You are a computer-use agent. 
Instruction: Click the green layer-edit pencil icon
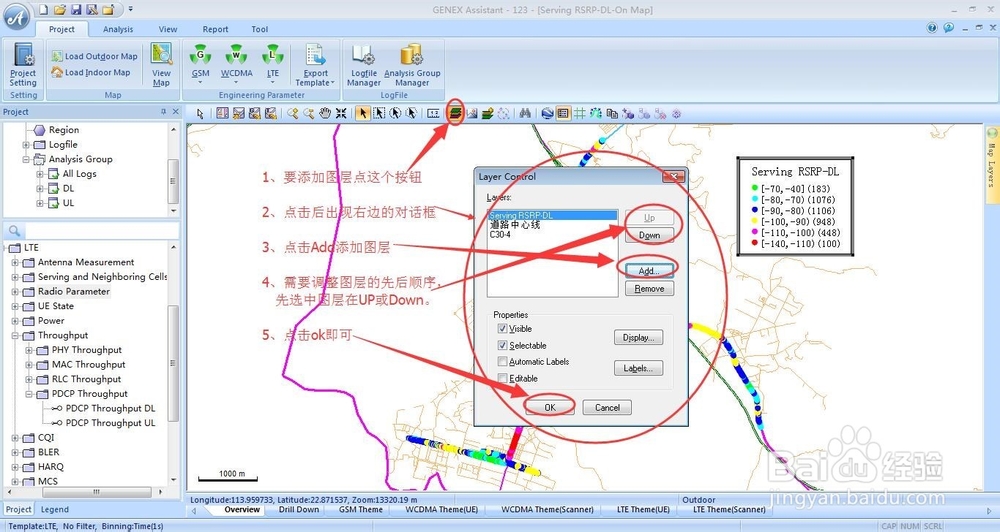tap(488, 114)
